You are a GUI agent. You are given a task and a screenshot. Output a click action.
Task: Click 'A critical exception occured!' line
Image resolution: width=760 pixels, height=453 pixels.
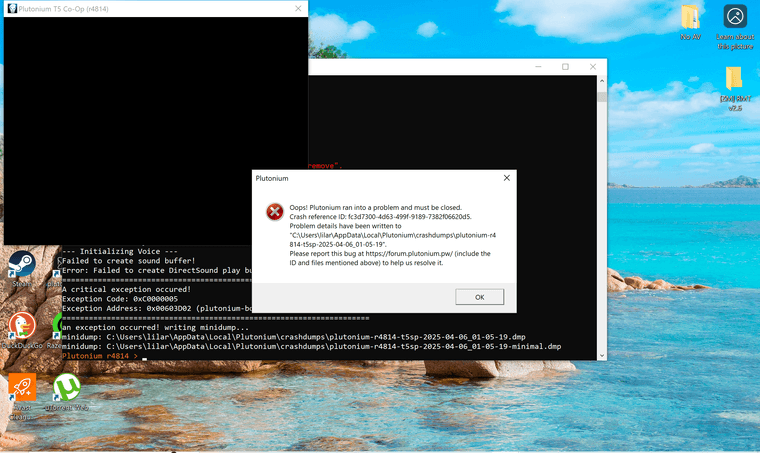127,289
